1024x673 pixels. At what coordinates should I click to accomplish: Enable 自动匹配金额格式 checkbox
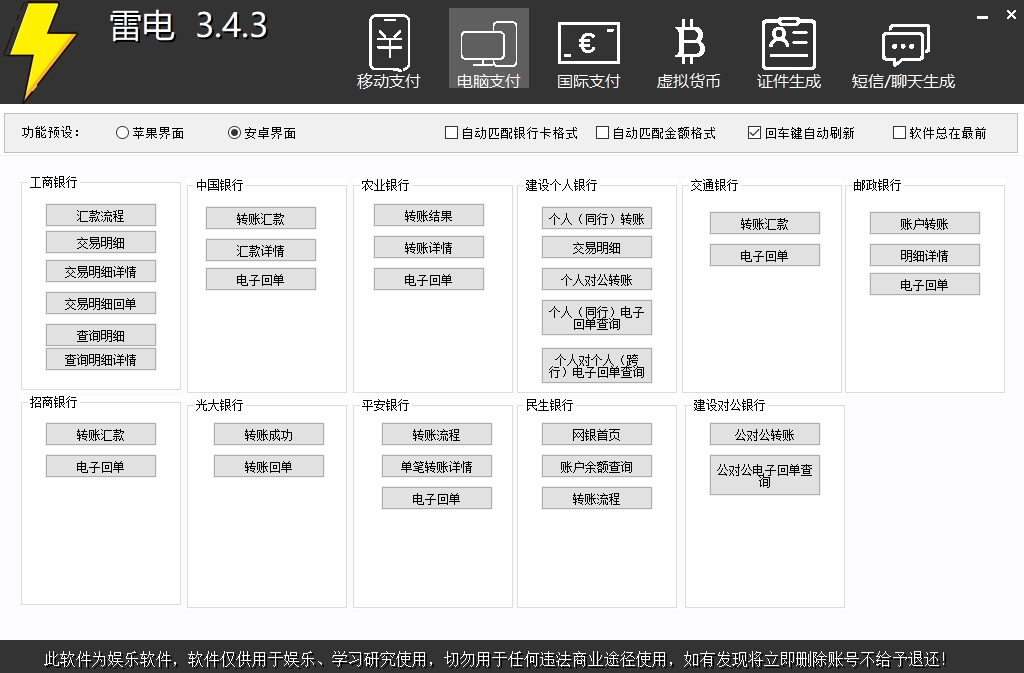tap(602, 132)
